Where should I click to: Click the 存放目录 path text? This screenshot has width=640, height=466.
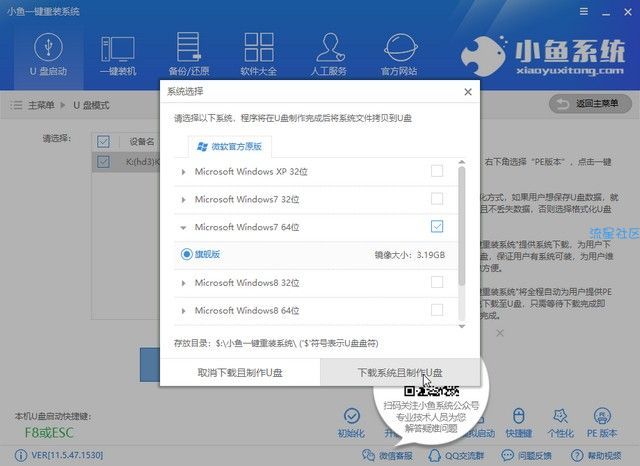pyautogui.click(x=276, y=343)
